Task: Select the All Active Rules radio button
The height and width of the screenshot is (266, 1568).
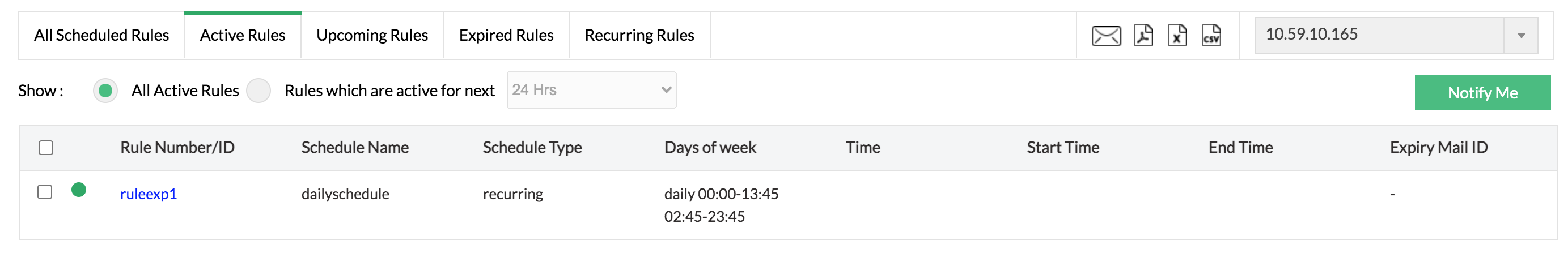Action: pos(105,91)
